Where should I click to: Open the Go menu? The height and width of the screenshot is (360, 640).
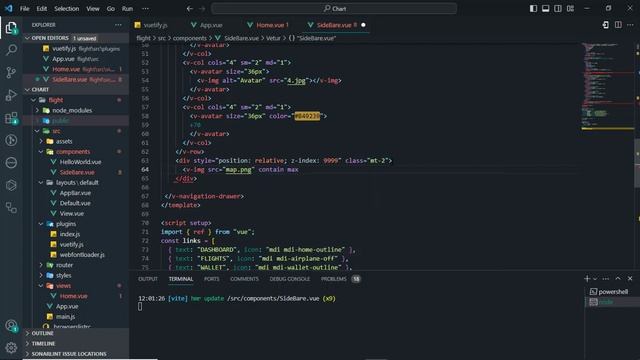point(111,9)
